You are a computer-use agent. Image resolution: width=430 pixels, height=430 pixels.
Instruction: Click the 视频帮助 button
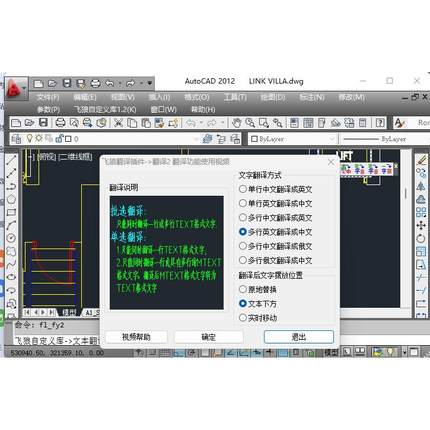(x=136, y=337)
